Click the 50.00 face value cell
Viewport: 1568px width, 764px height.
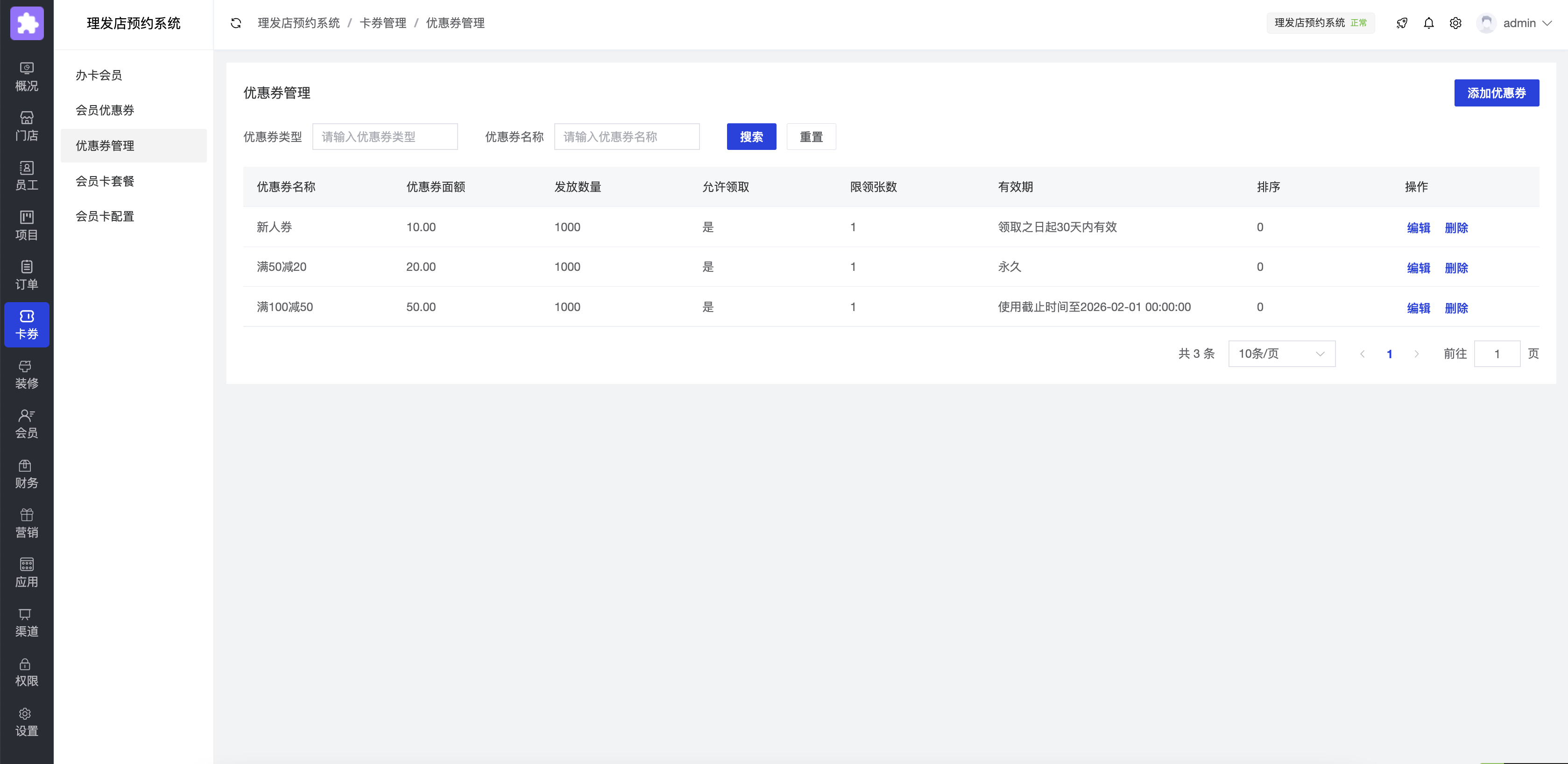[421, 307]
